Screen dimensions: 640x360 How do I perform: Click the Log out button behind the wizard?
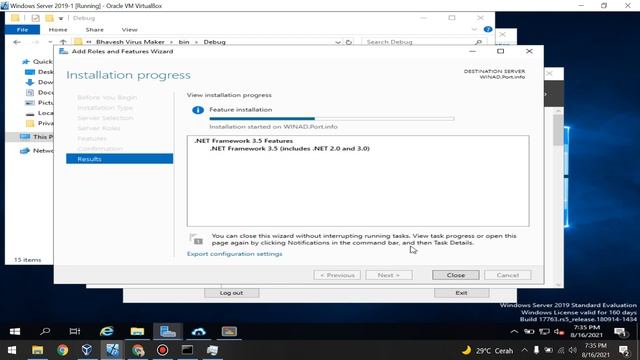pyautogui.click(x=231, y=293)
